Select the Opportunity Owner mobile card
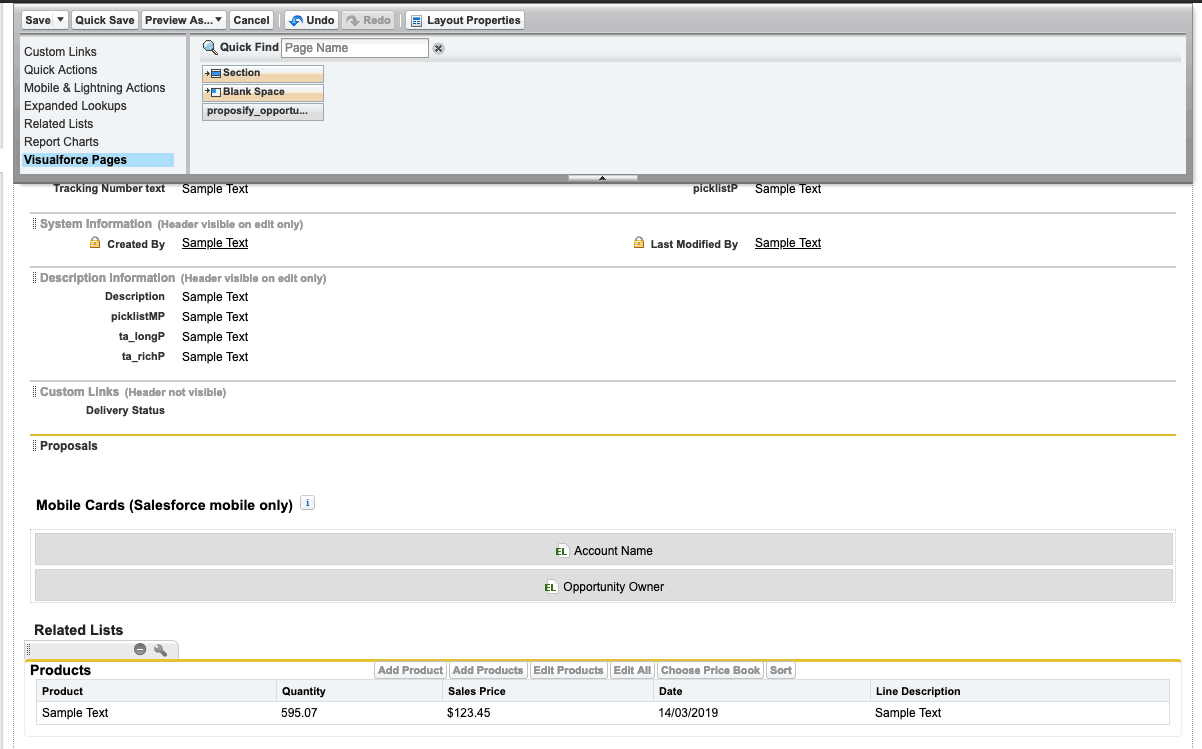 pyautogui.click(x=603, y=586)
